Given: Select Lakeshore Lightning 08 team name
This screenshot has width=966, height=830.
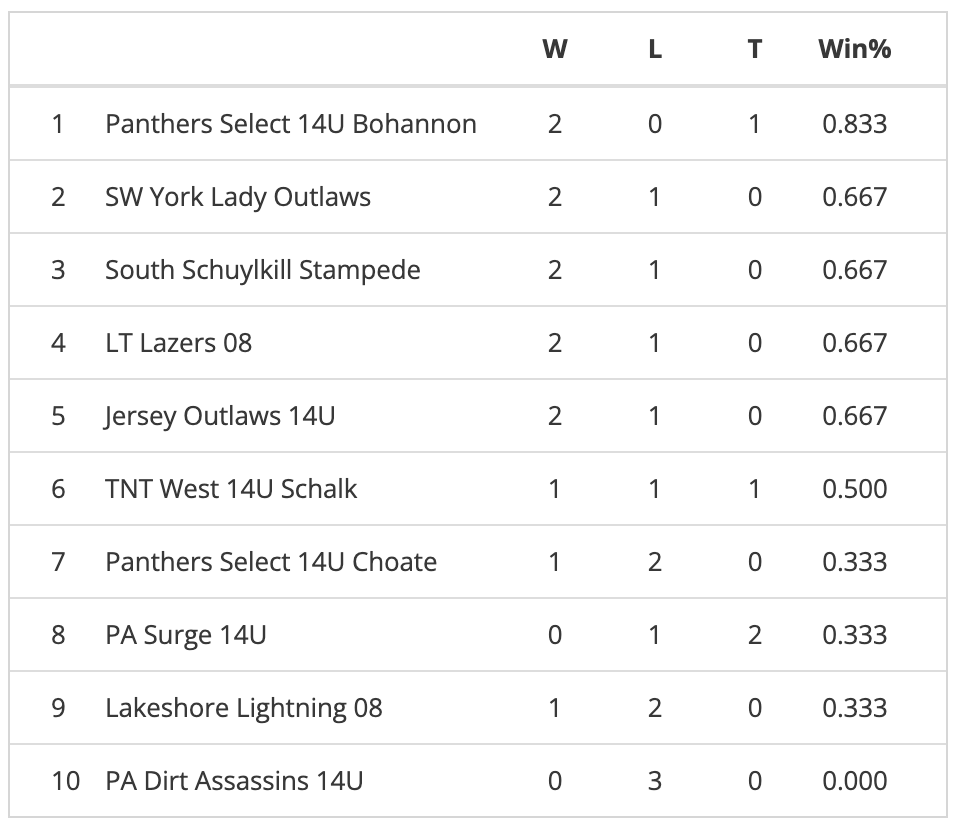Looking at the screenshot, I should (244, 708).
